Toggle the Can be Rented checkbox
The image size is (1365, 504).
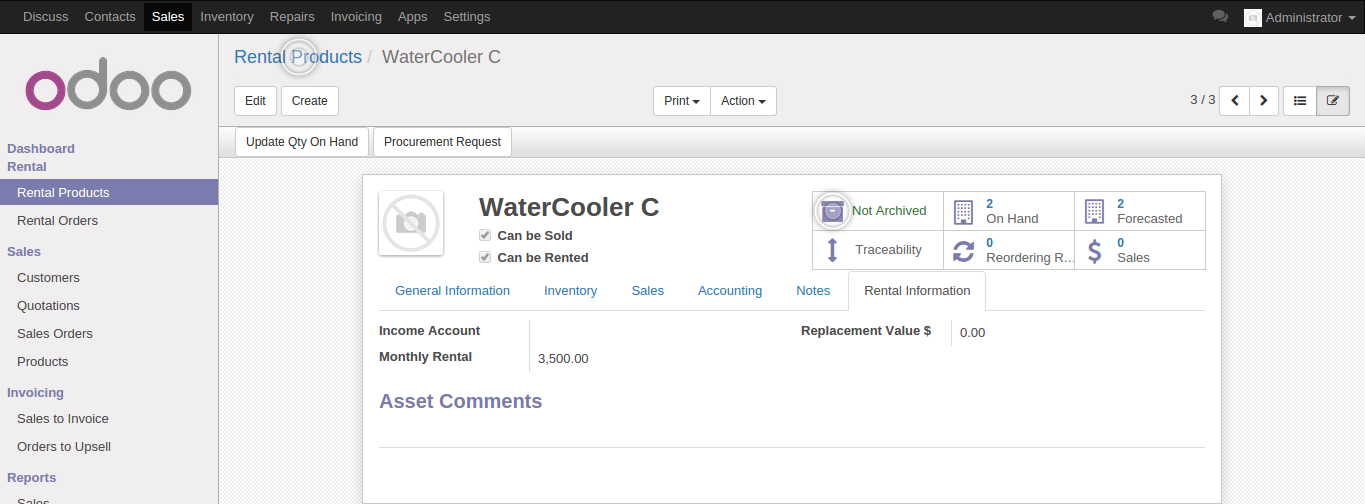(x=485, y=258)
